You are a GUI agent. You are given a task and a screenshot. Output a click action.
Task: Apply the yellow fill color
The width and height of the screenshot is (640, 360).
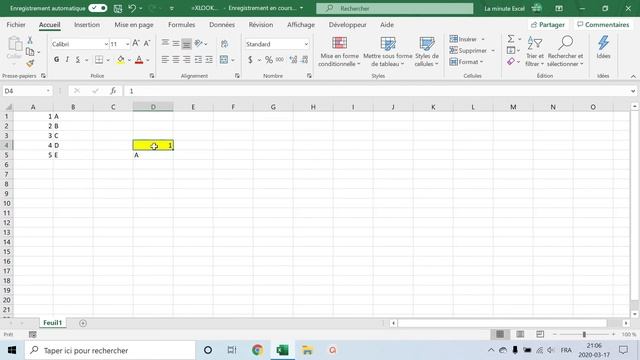pos(121,60)
